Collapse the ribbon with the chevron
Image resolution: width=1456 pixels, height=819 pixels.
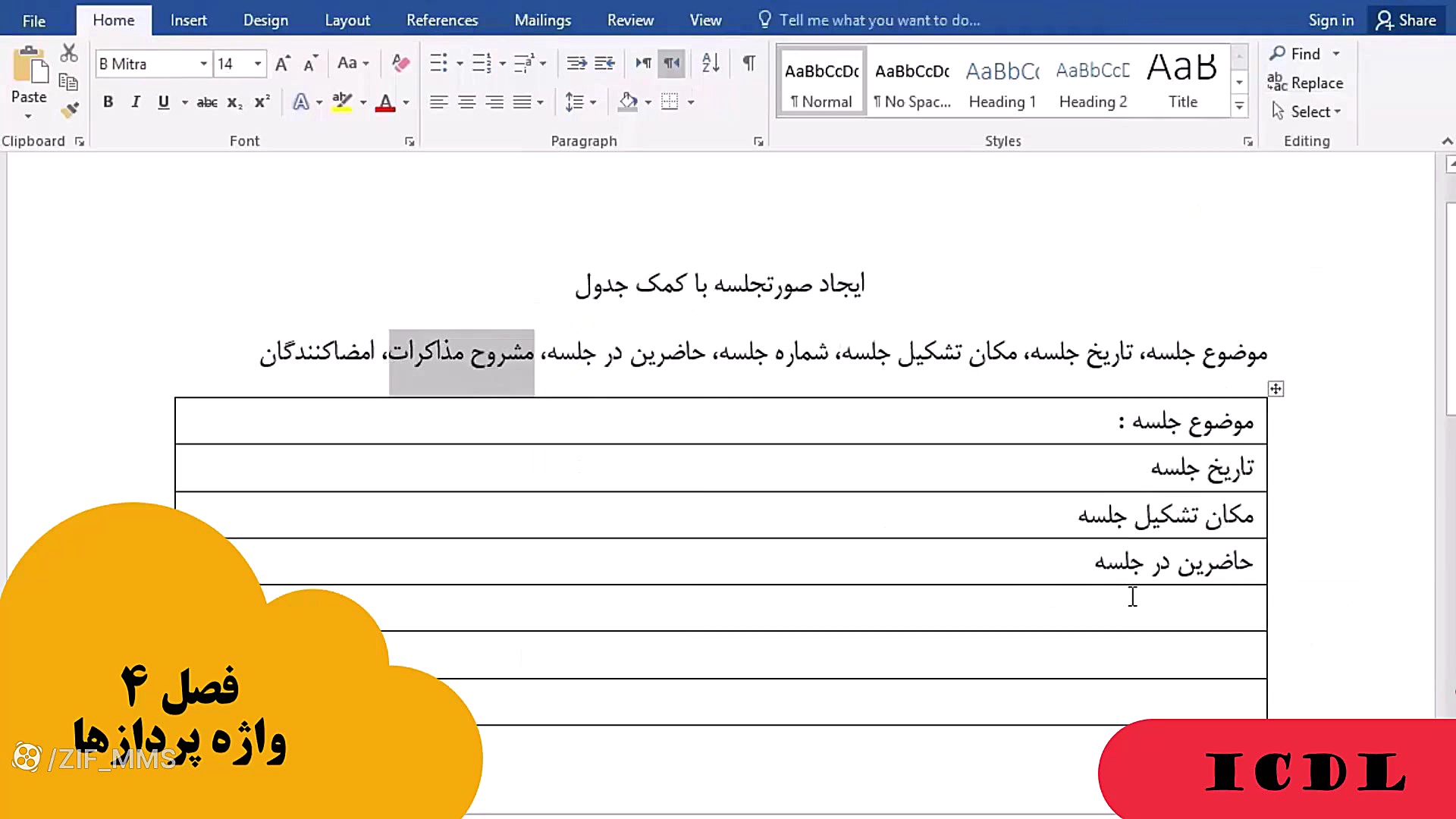1447,141
